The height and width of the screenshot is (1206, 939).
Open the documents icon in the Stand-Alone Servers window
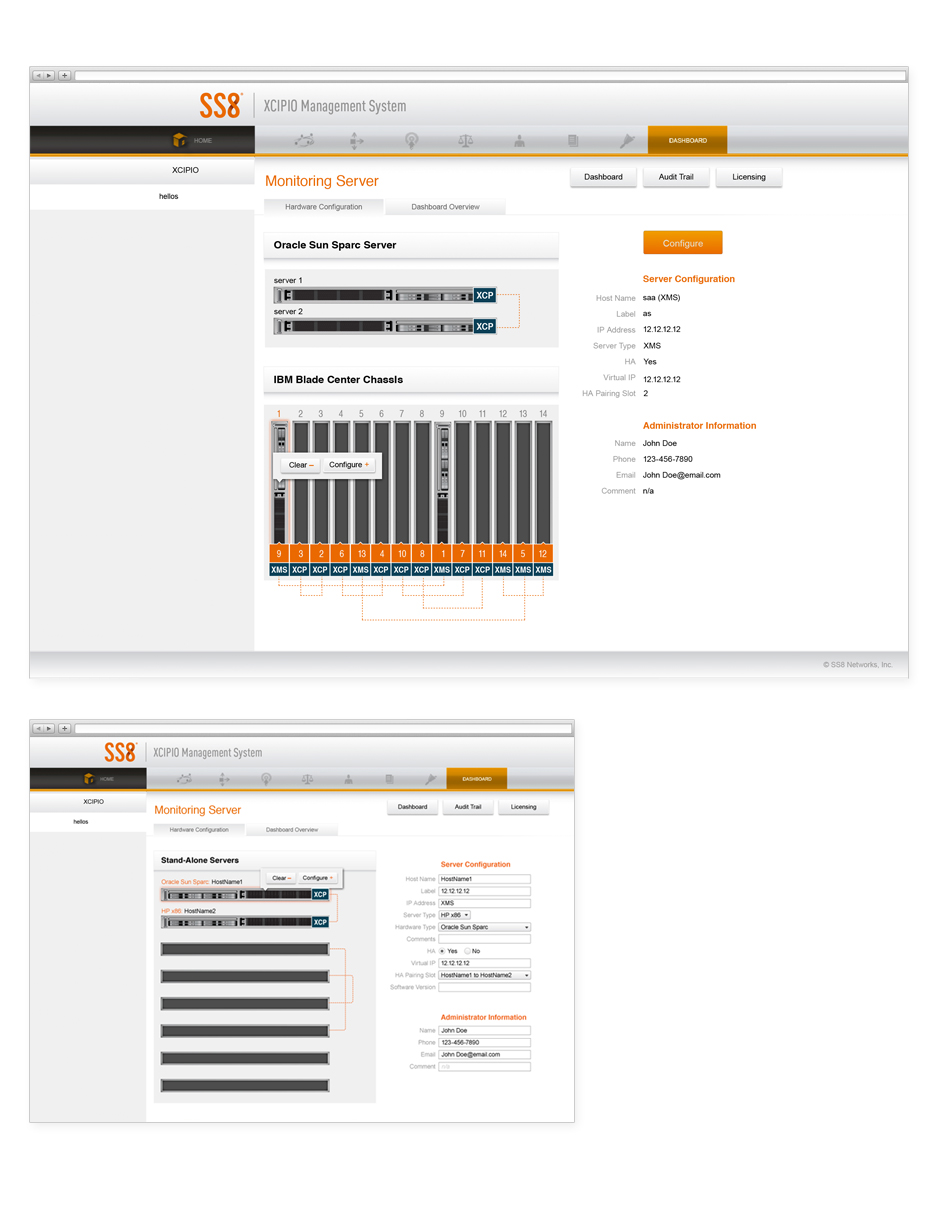(389, 778)
